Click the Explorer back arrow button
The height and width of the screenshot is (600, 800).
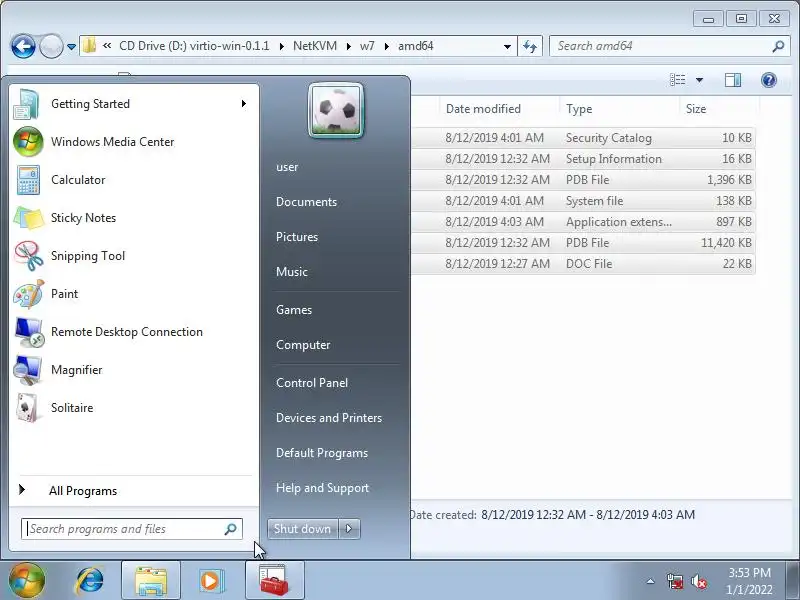point(23,46)
